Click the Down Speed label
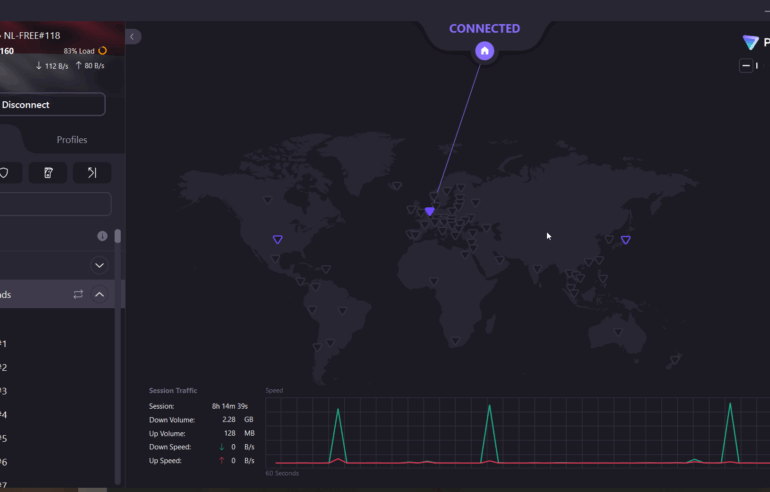 tap(170, 447)
